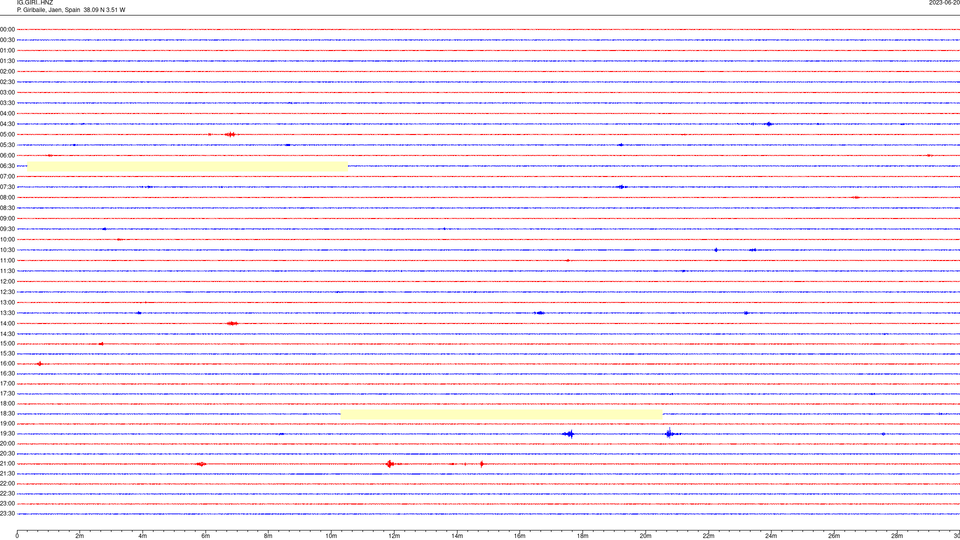This screenshot has height=540, width=960.
Task: Click the red event near 12m on 21:00 trace
Action: (390, 464)
